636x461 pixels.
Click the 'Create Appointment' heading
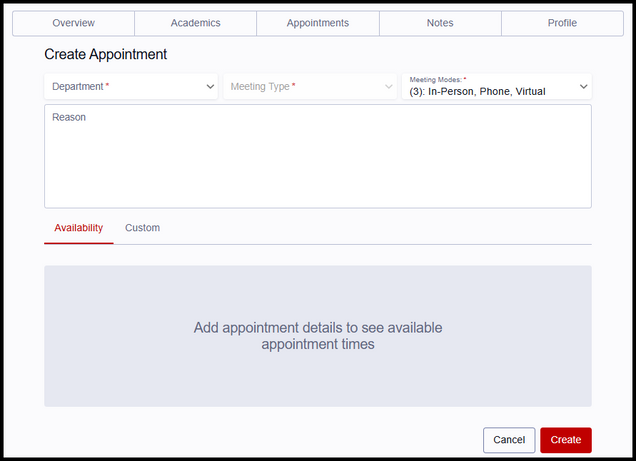[x=105, y=54]
